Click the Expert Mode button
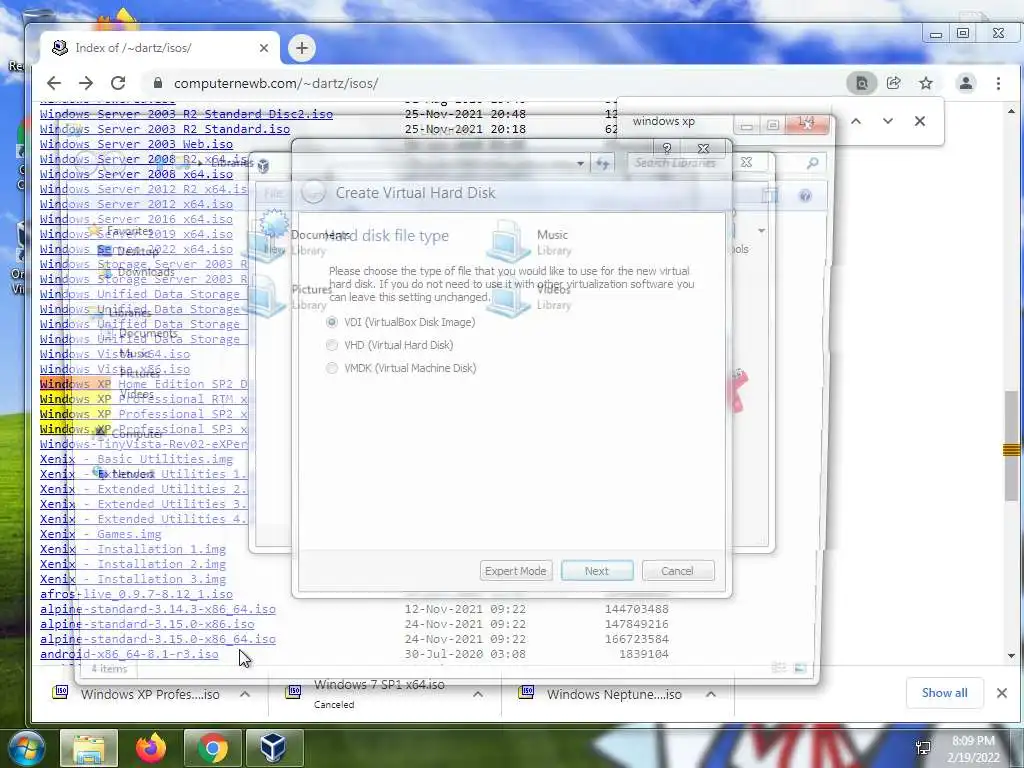The width and height of the screenshot is (1024, 768). coord(516,571)
